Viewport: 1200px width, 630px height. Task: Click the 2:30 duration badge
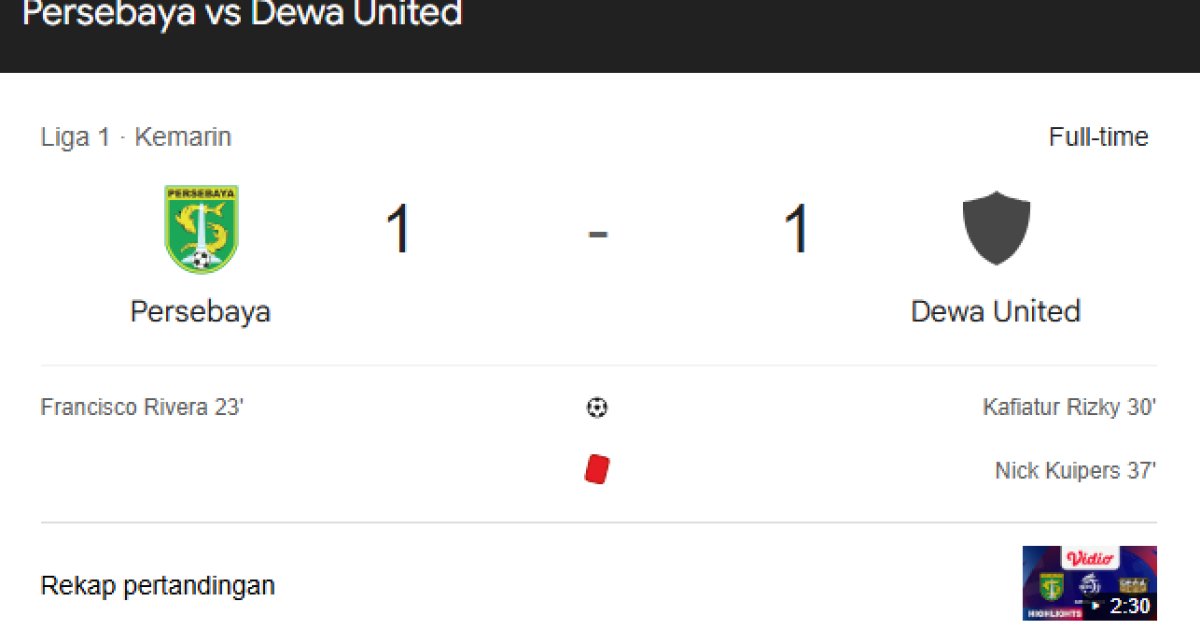(x=1129, y=605)
